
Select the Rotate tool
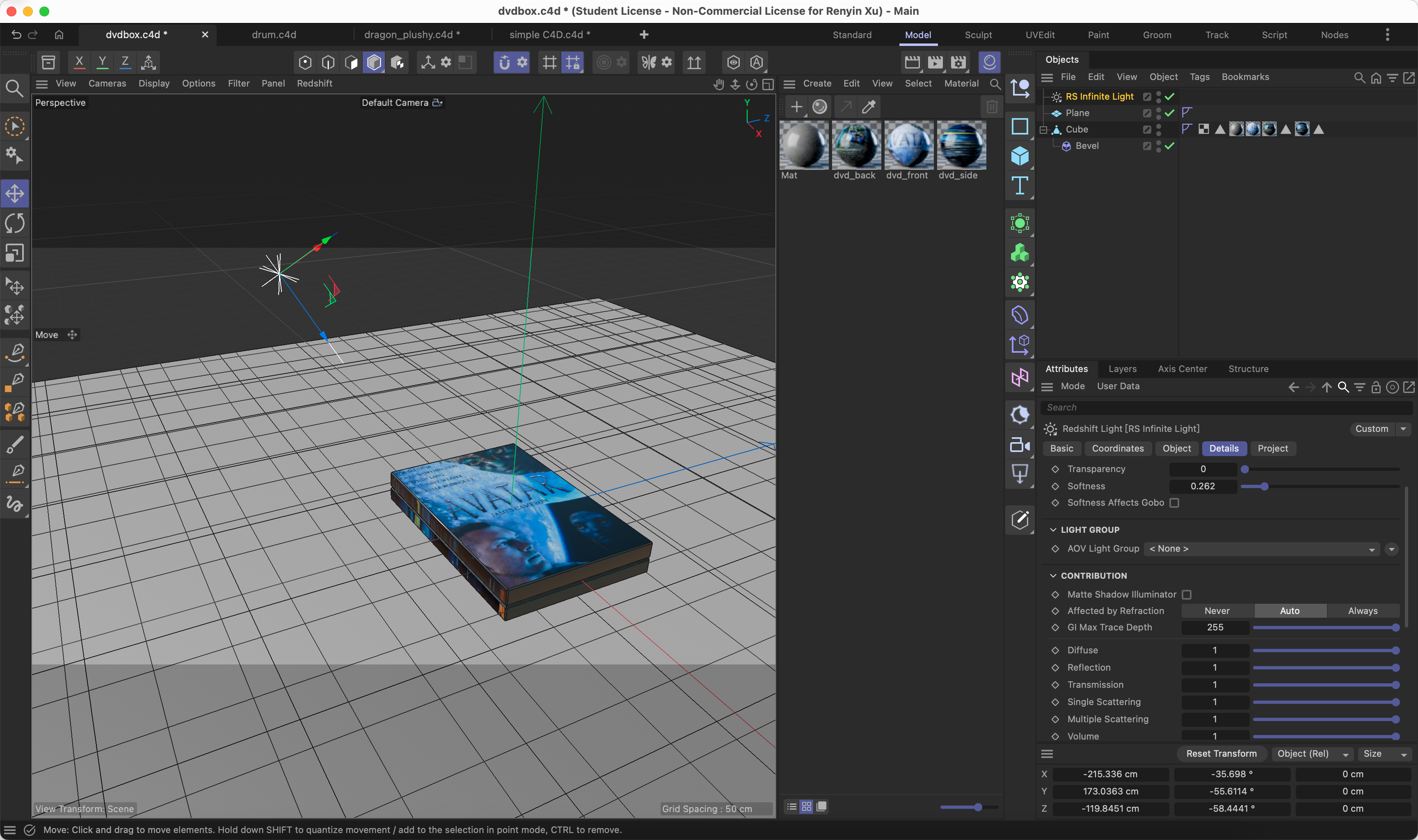coord(15,223)
